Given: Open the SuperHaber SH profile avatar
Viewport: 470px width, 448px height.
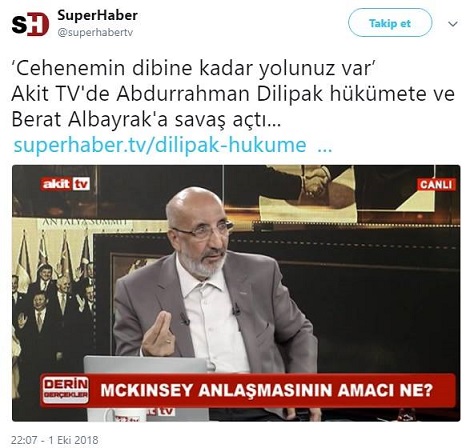Looking at the screenshot, I should [x=30, y=24].
